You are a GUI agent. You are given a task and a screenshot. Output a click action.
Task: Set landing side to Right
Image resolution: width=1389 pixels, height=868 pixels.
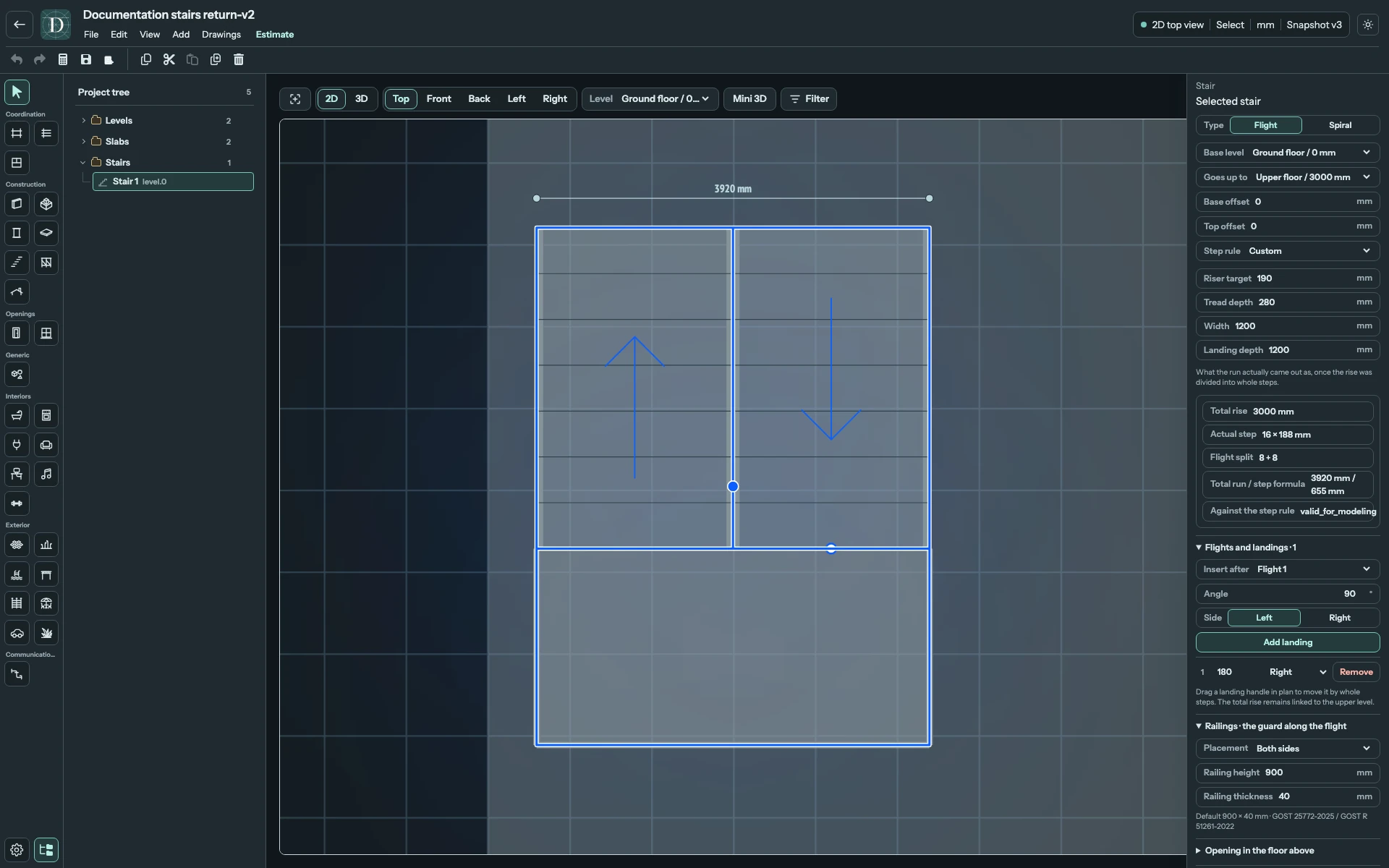[1339, 618]
